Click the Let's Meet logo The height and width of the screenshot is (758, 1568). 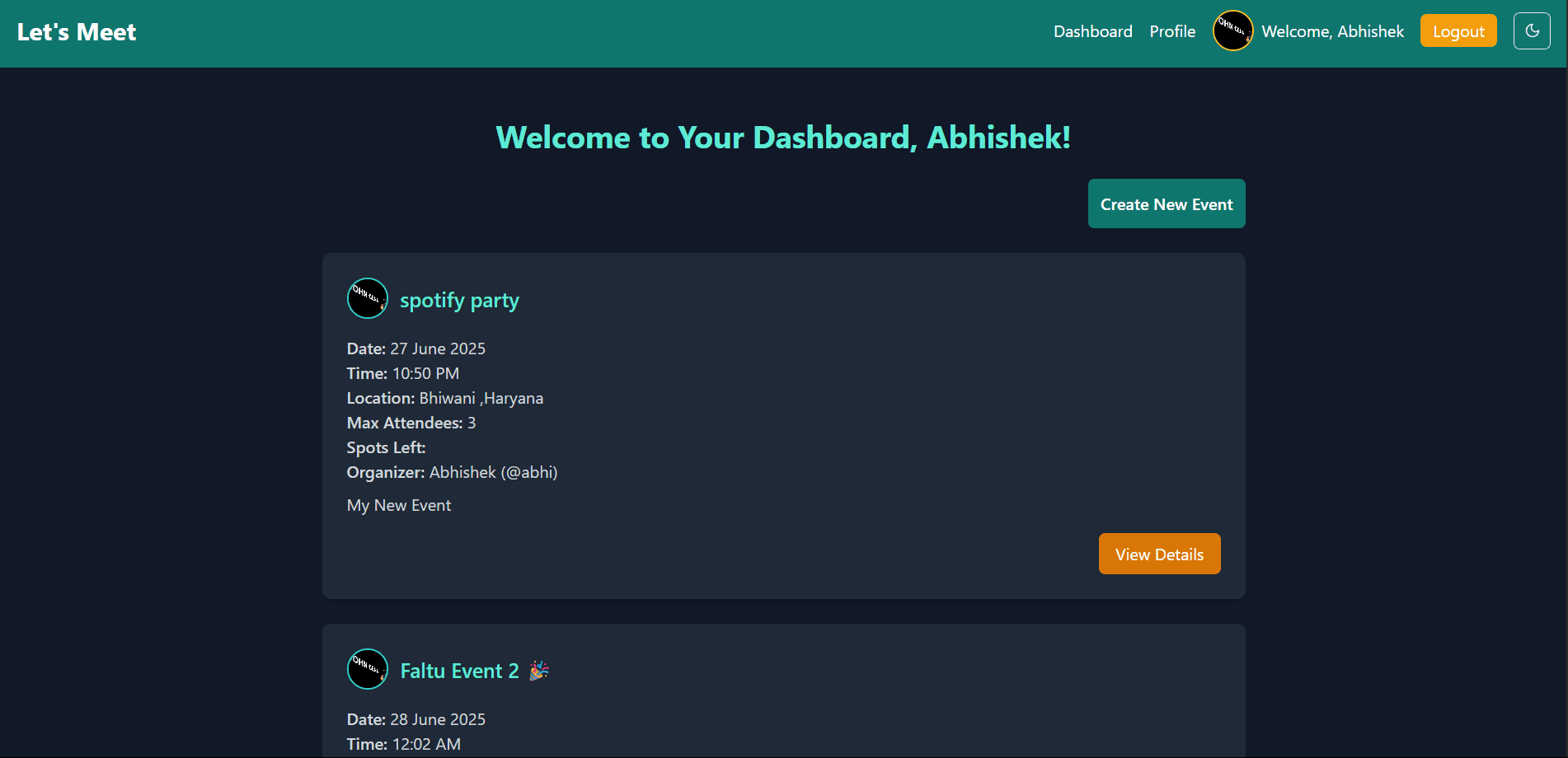tap(77, 32)
